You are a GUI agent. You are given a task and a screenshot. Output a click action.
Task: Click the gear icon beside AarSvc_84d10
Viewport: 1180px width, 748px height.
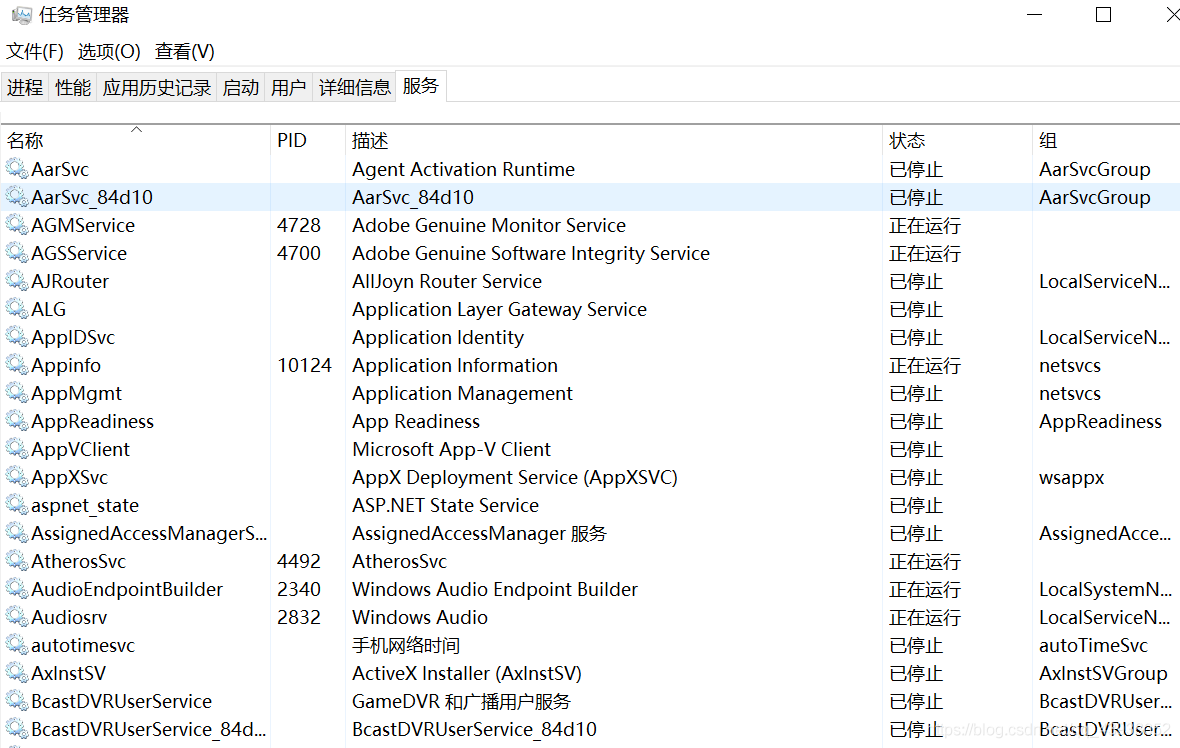[x=17, y=196]
